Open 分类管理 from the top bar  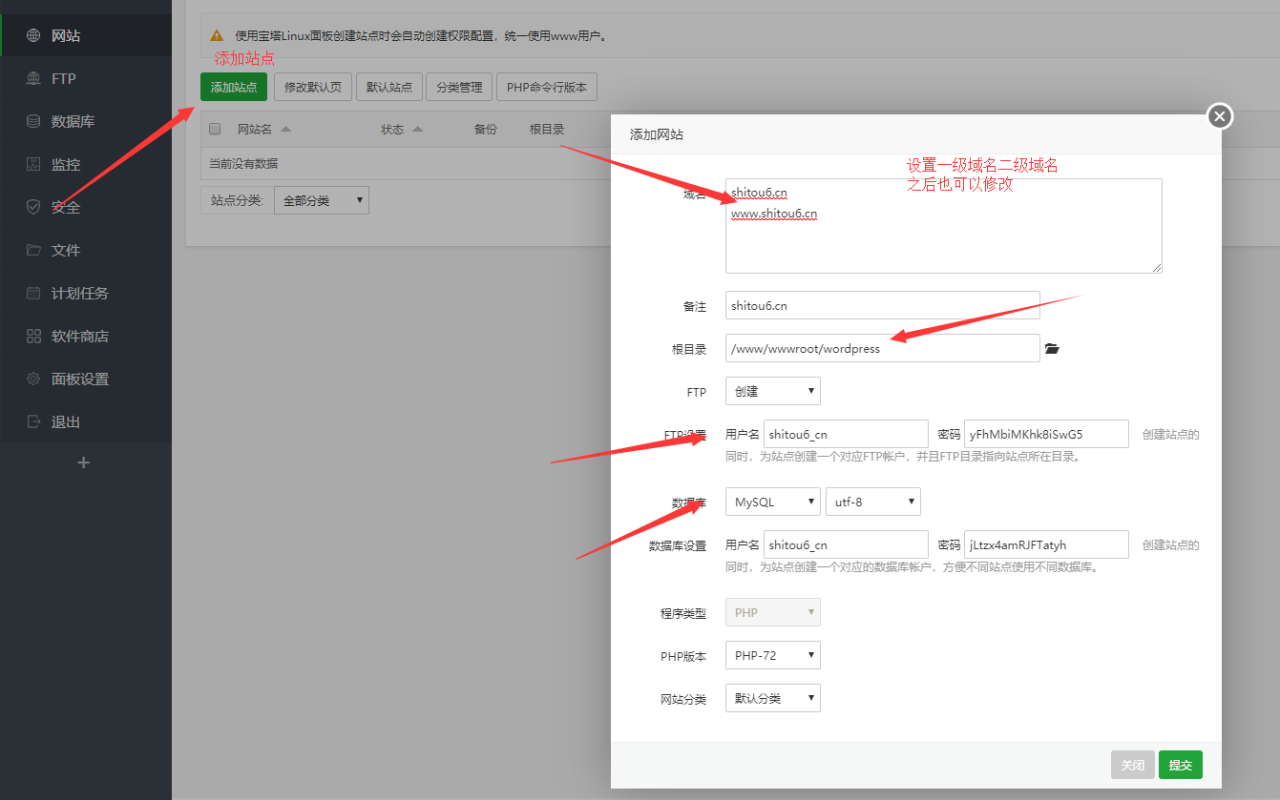[x=459, y=86]
